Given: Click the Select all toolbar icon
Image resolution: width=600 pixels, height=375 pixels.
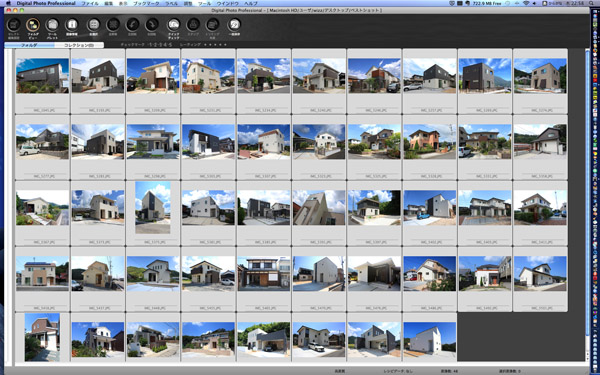Looking at the screenshot, I should coord(93,25).
